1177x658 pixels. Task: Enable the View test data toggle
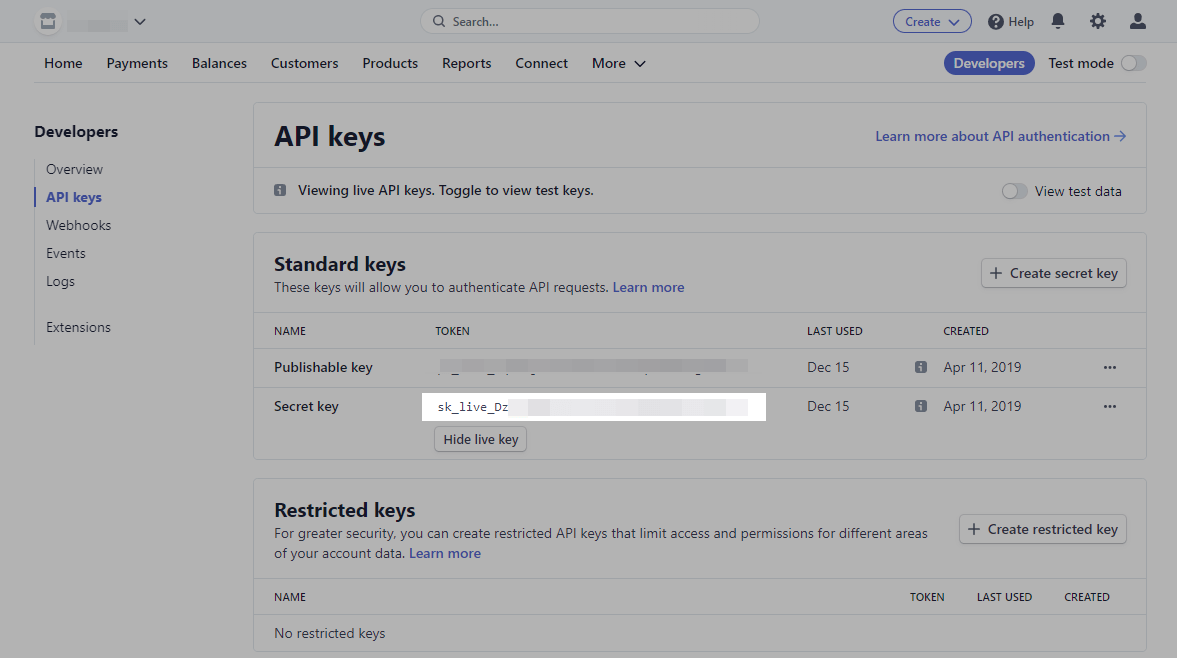pyautogui.click(x=1014, y=191)
